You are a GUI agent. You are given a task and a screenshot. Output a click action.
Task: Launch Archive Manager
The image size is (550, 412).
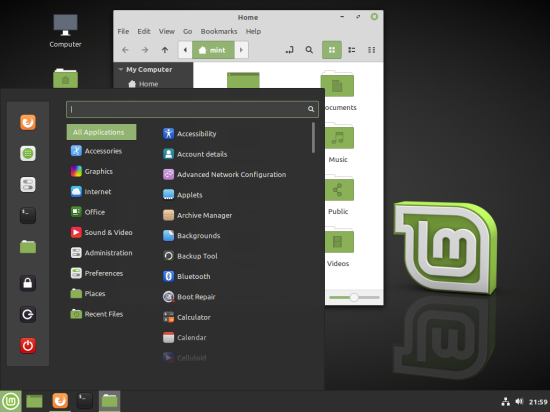(x=197, y=215)
